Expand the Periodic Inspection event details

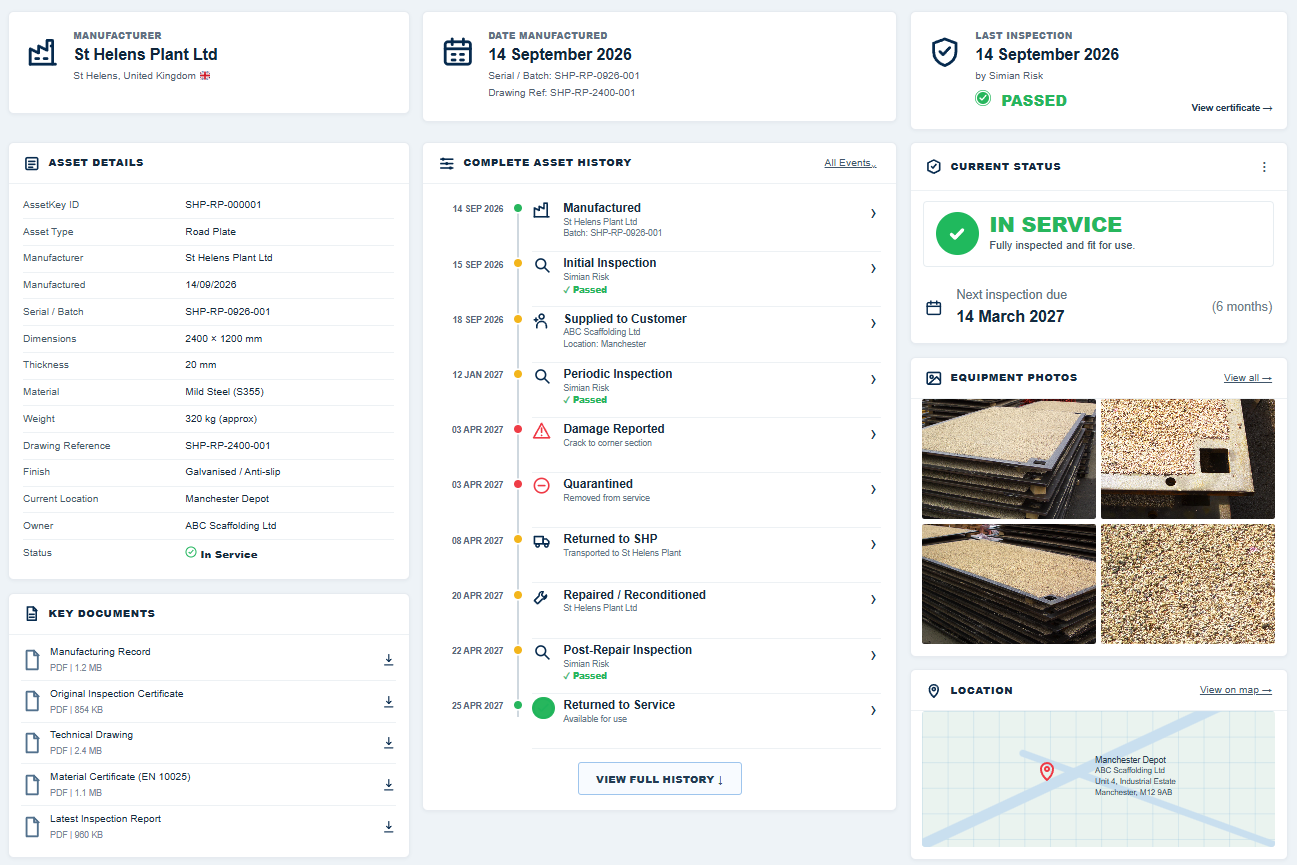point(873,379)
